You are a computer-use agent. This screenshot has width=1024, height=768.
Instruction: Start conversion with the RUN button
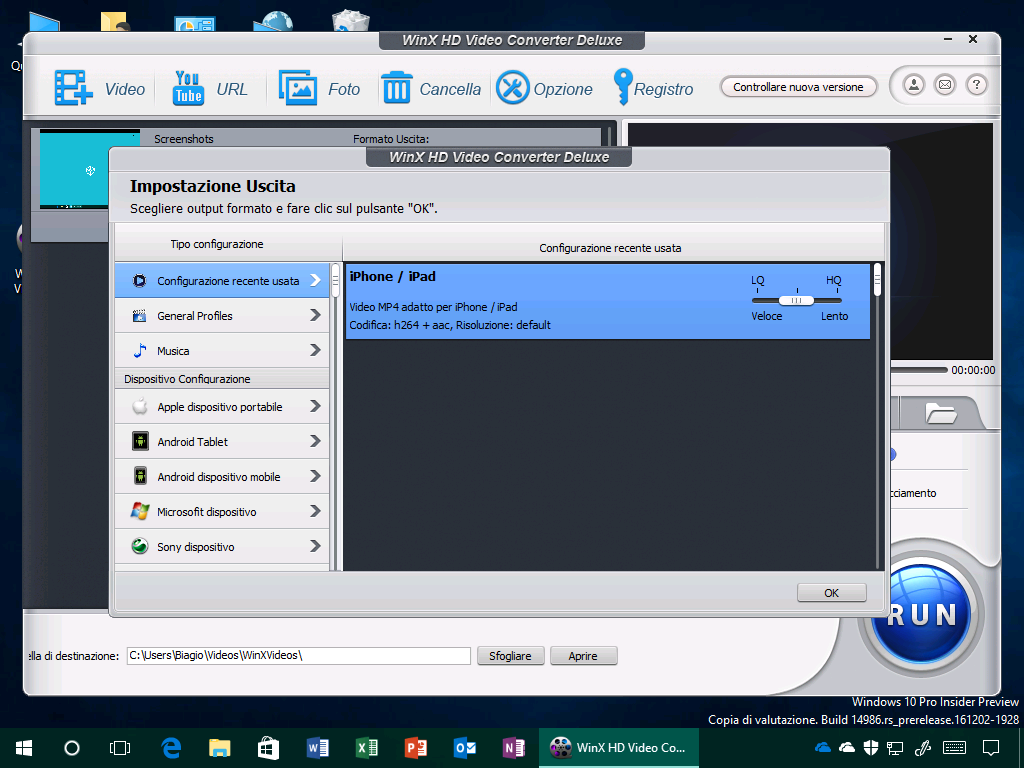[921, 614]
